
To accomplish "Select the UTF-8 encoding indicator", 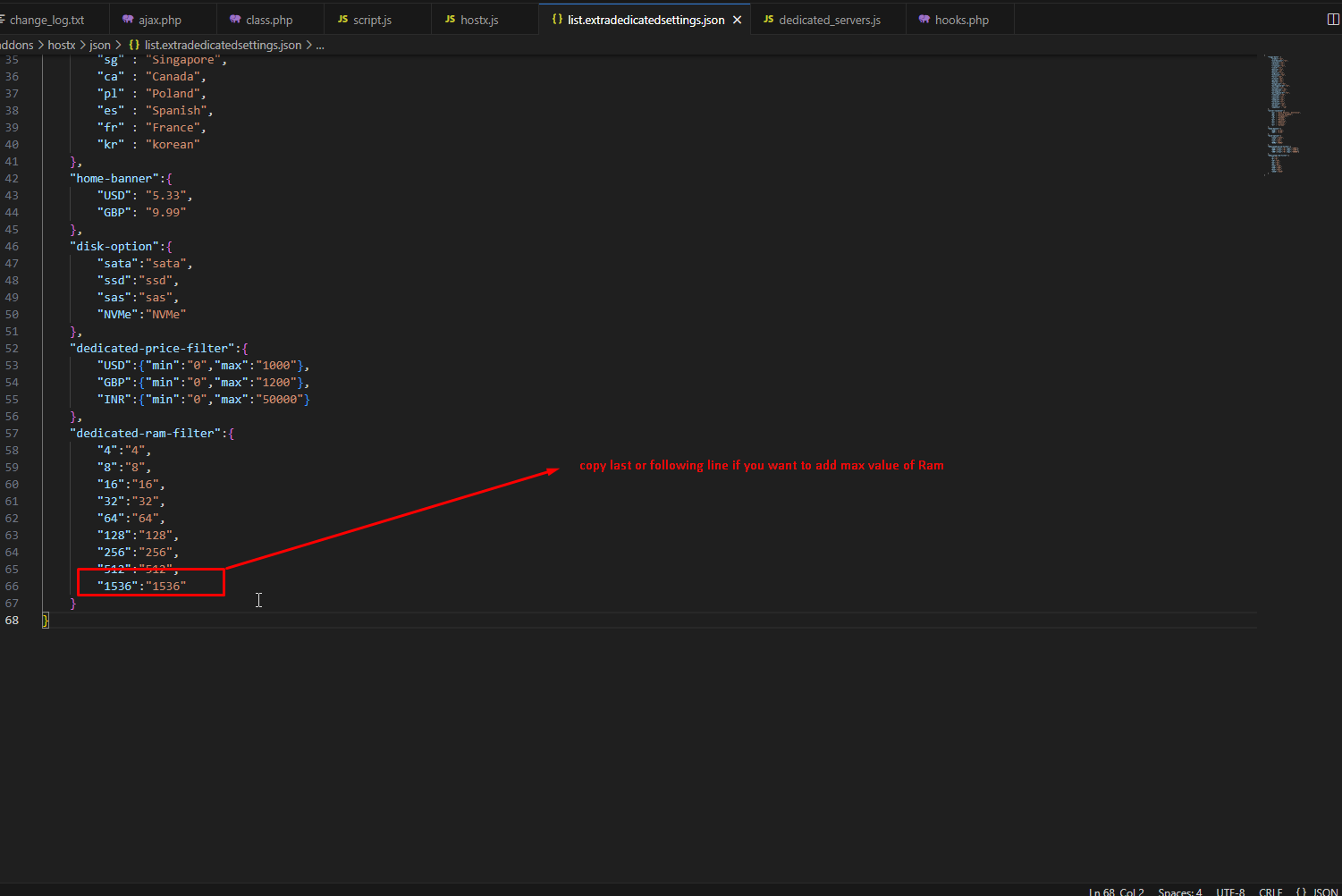I will click(x=1229, y=892).
